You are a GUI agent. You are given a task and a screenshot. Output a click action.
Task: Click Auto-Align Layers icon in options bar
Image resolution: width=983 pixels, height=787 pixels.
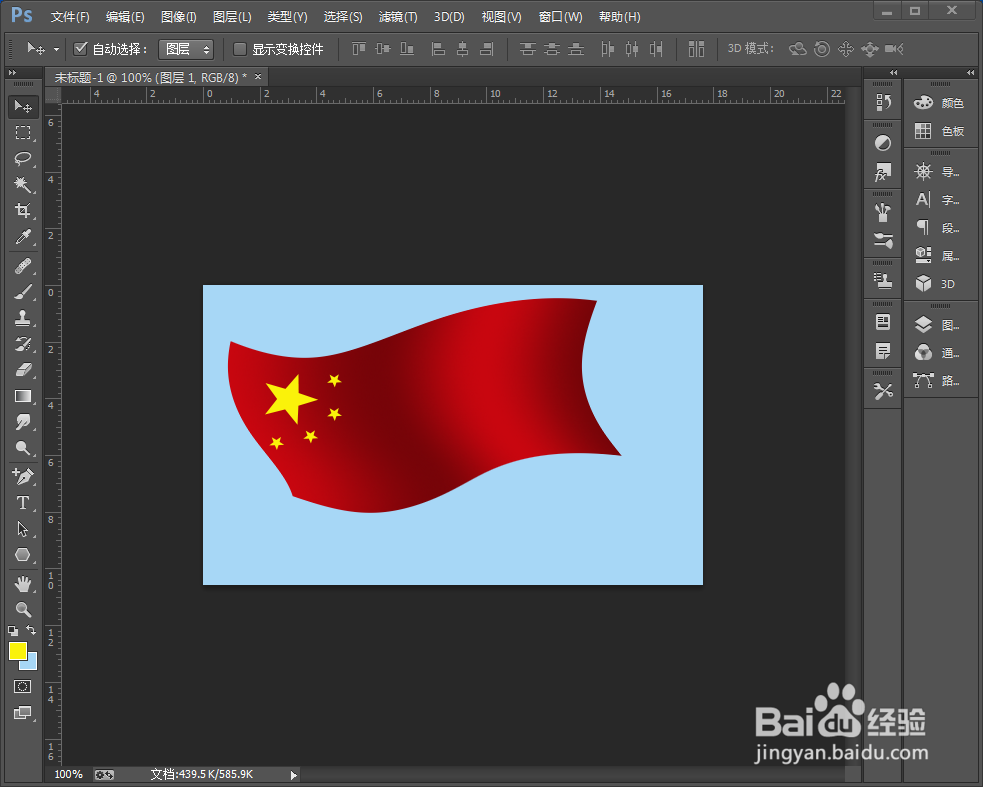click(697, 49)
